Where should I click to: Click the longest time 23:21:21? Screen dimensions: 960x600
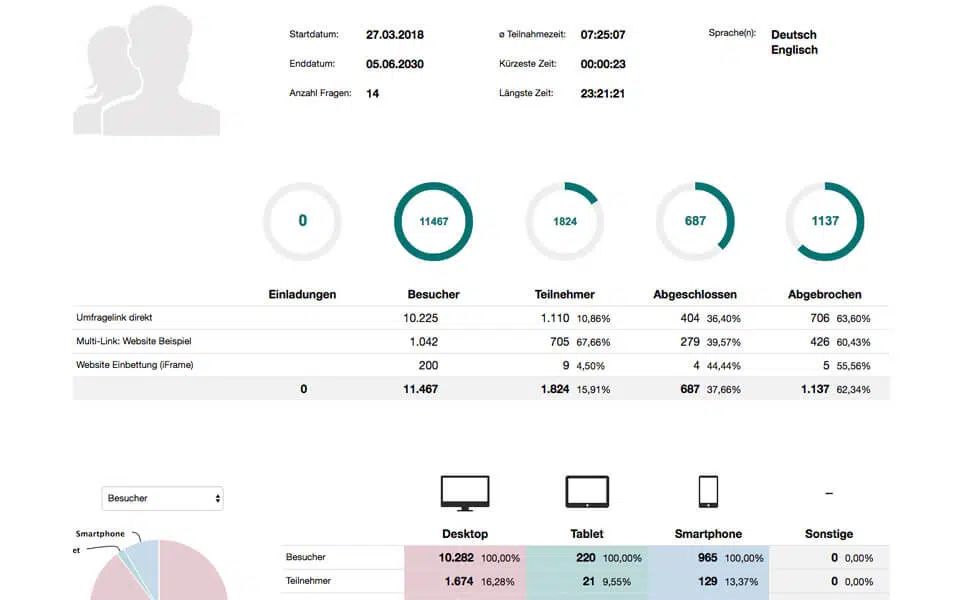pyautogui.click(x=602, y=94)
